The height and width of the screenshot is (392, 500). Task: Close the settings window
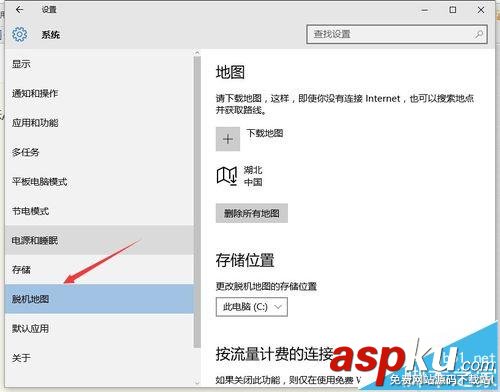[x=481, y=10]
